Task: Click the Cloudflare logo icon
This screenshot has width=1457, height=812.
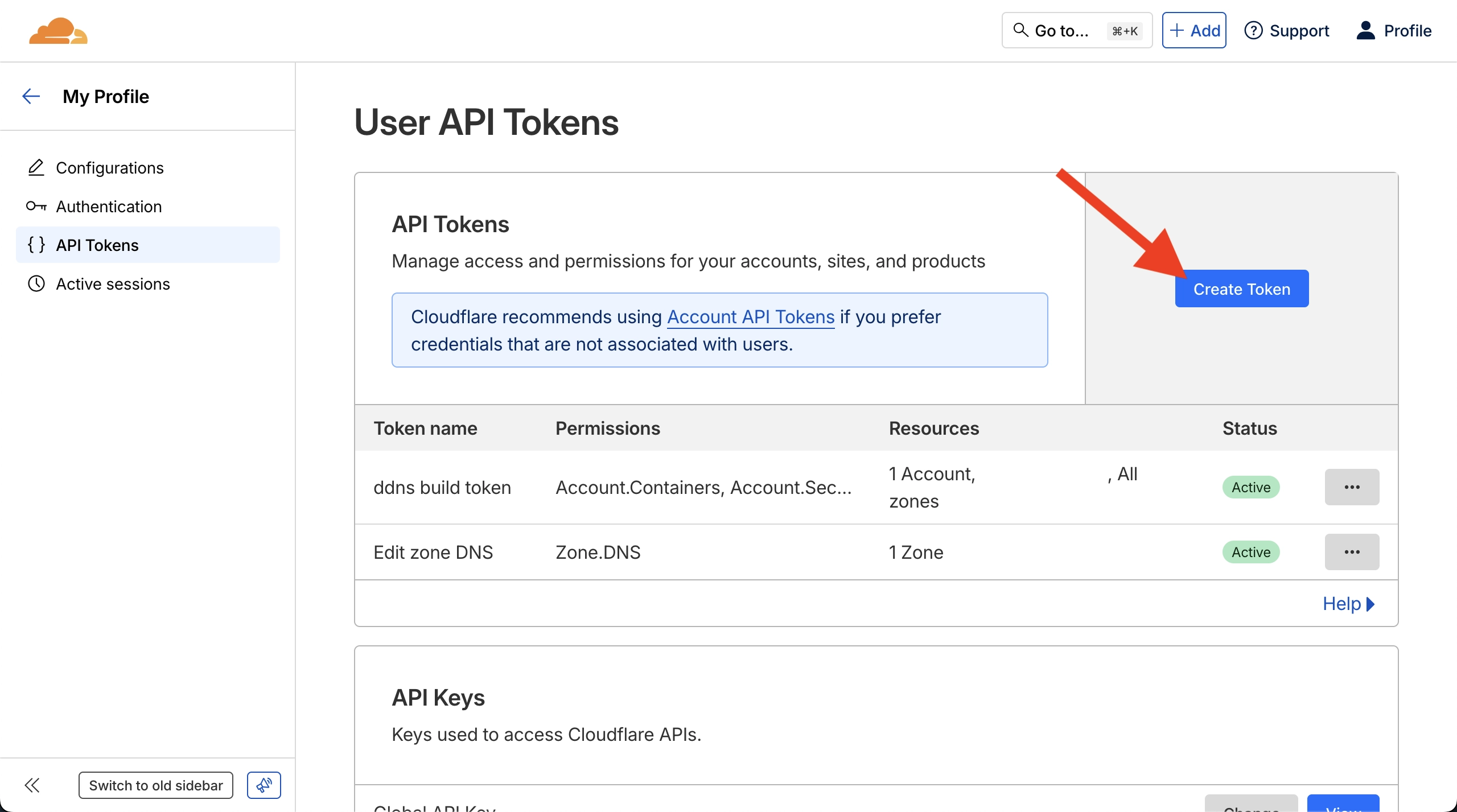Action: pos(58,31)
